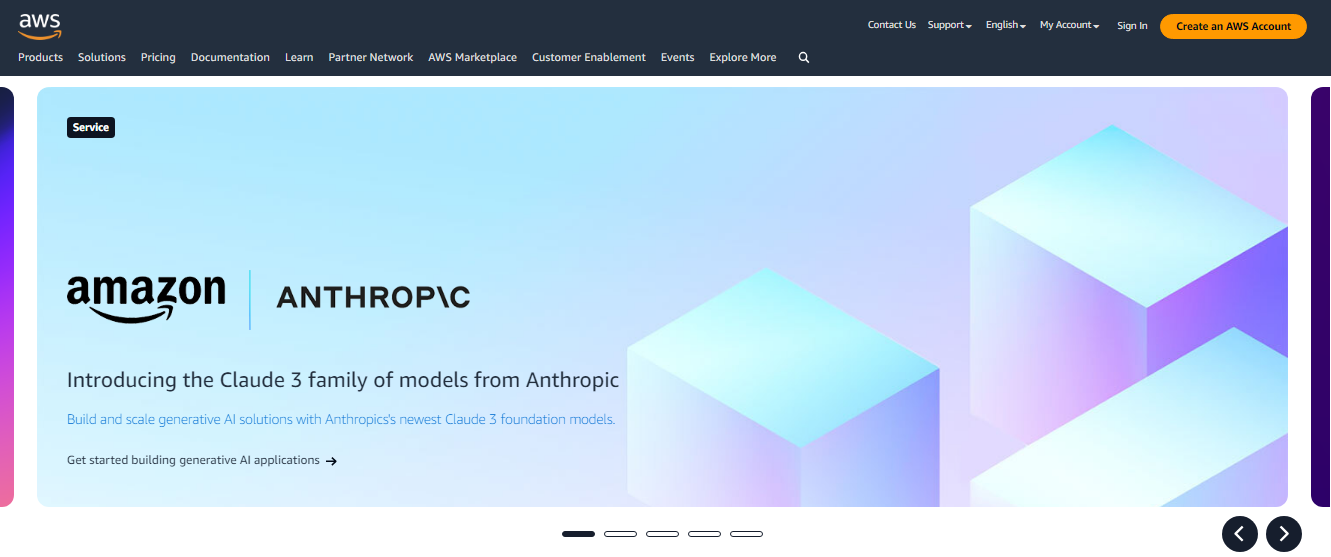Click the Sign In link
1331x557 pixels.
pyautogui.click(x=1132, y=26)
